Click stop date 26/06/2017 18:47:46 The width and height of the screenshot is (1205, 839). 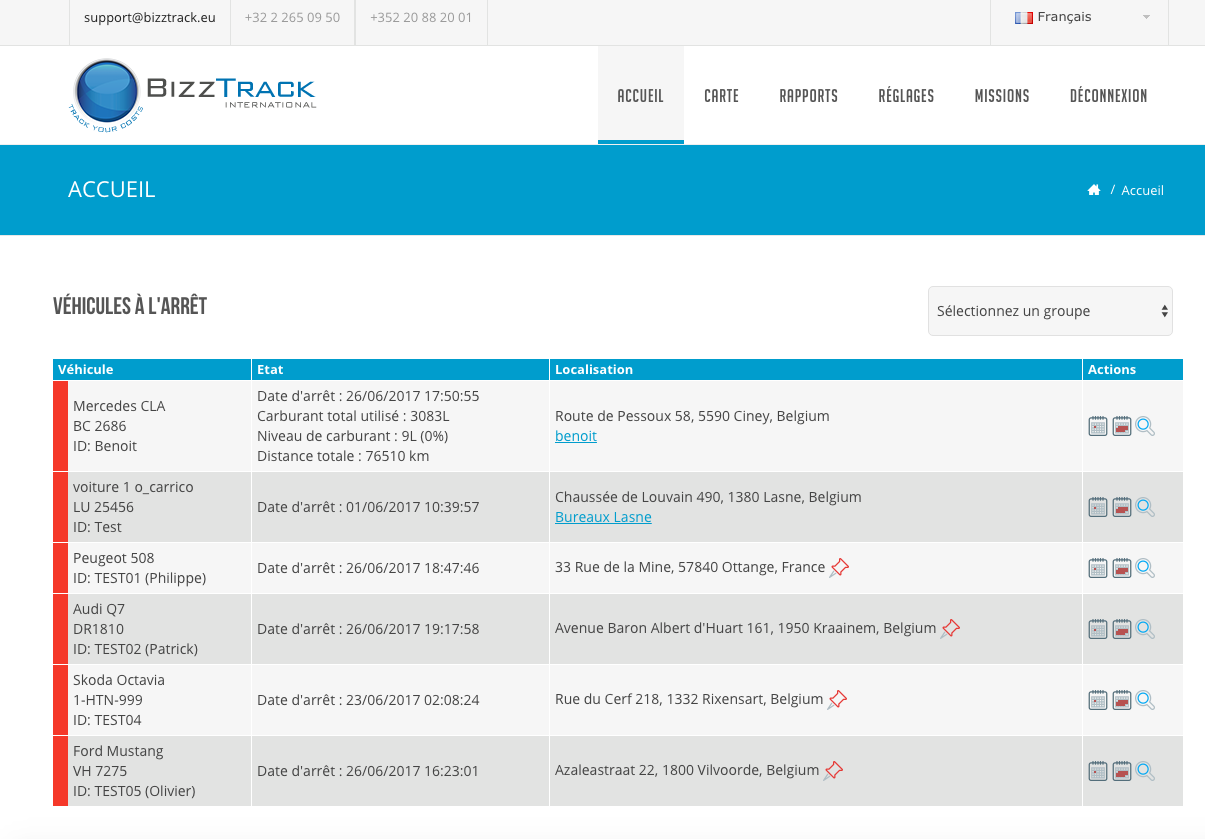pyautogui.click(x=412, y=568)
